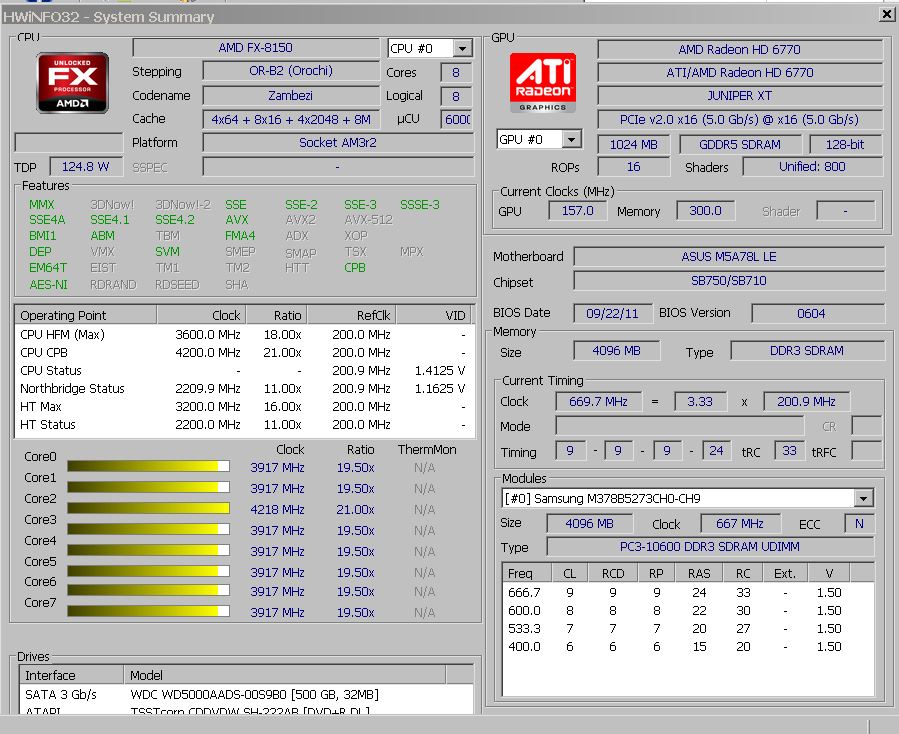Select the 128-bit bus width field
This screenshot has width=899, height=734.
846,145
